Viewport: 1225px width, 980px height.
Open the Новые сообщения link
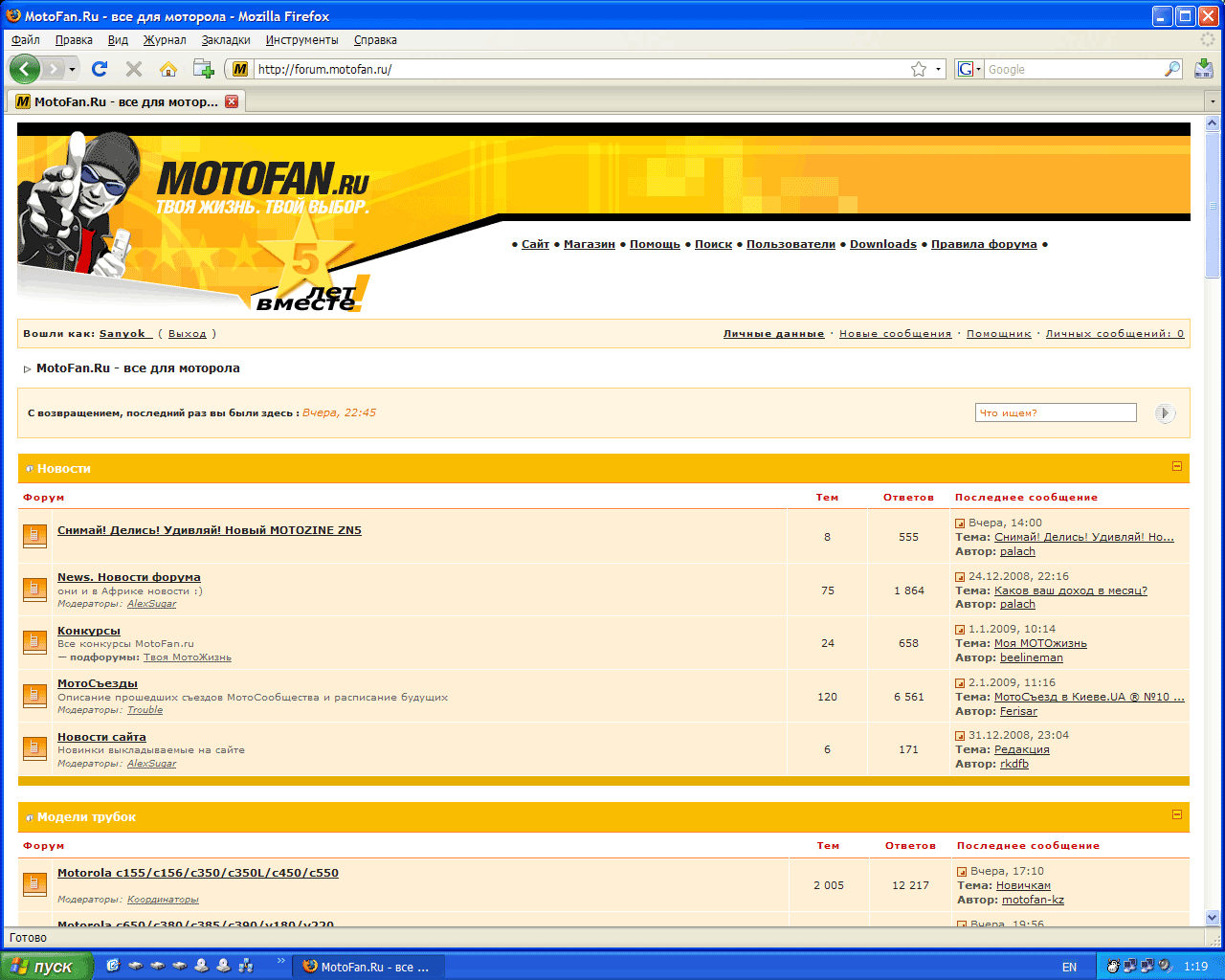tap(896, 334)
